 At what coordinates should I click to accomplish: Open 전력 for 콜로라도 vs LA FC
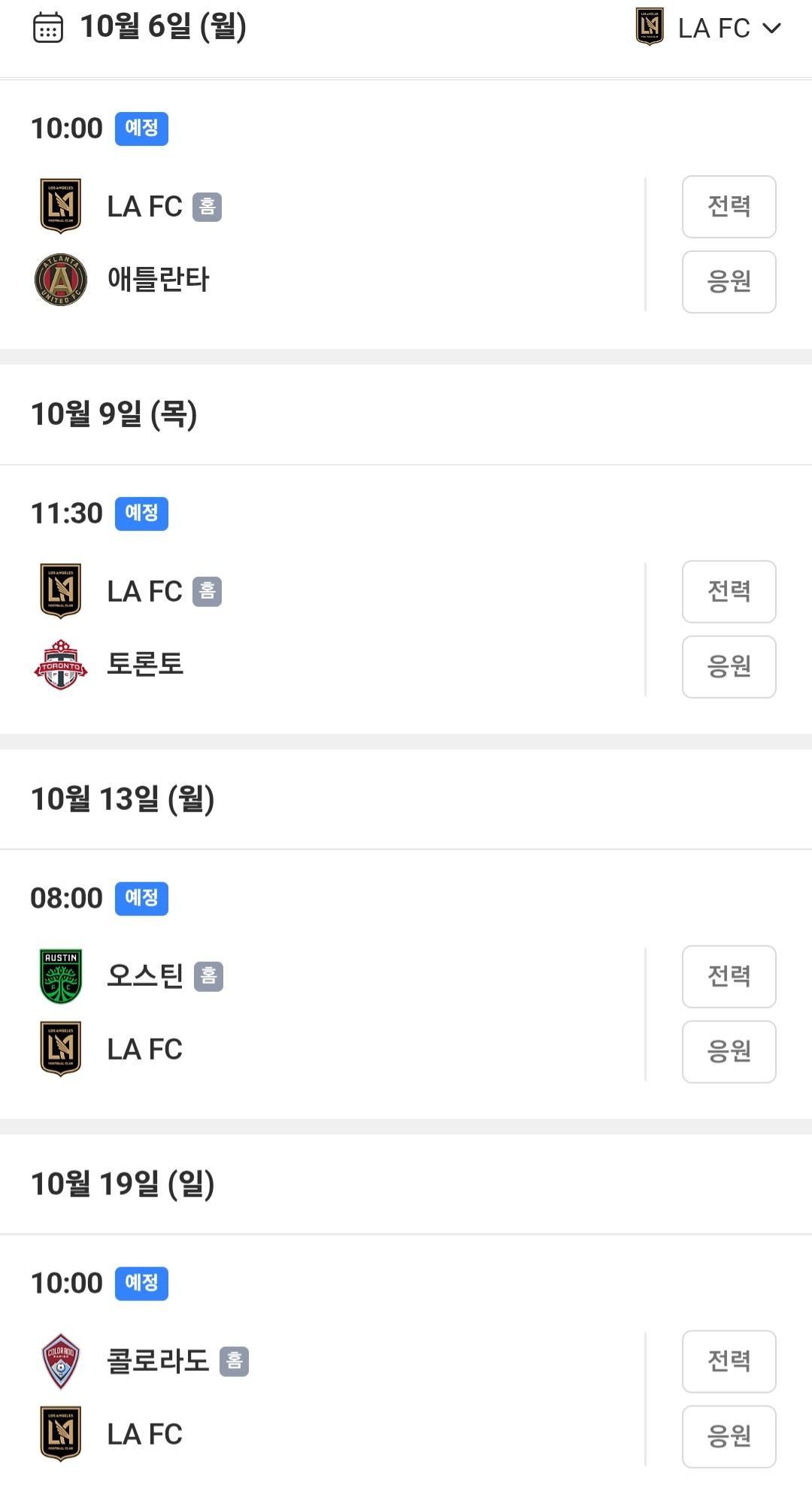click(729, 1362)
